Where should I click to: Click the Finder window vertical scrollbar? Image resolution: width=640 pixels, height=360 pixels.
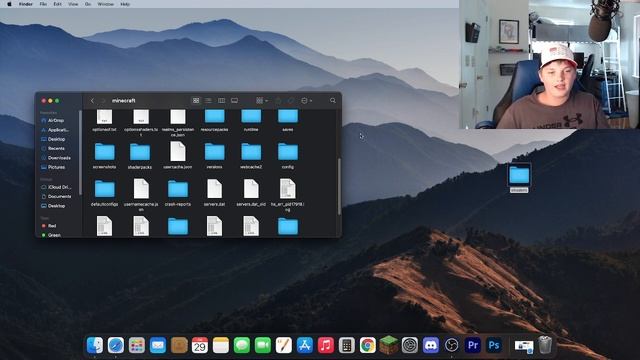339,186
